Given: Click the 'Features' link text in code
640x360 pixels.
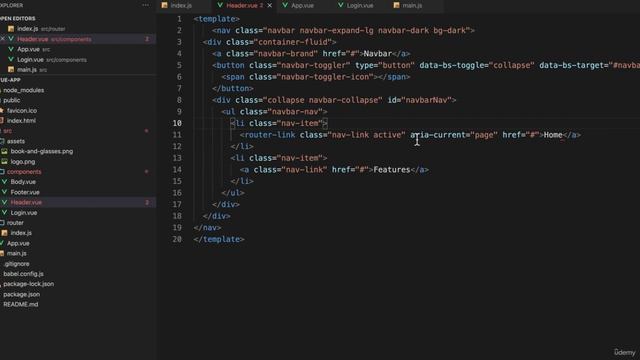Looking at the screenshot, I should [x=392, y=170].
